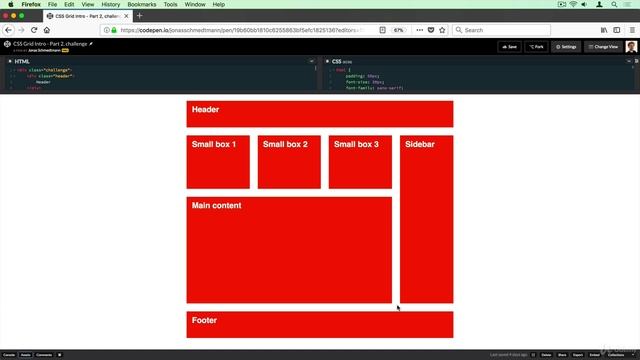Click the Footer box in preview

click(x=320, y=324)
